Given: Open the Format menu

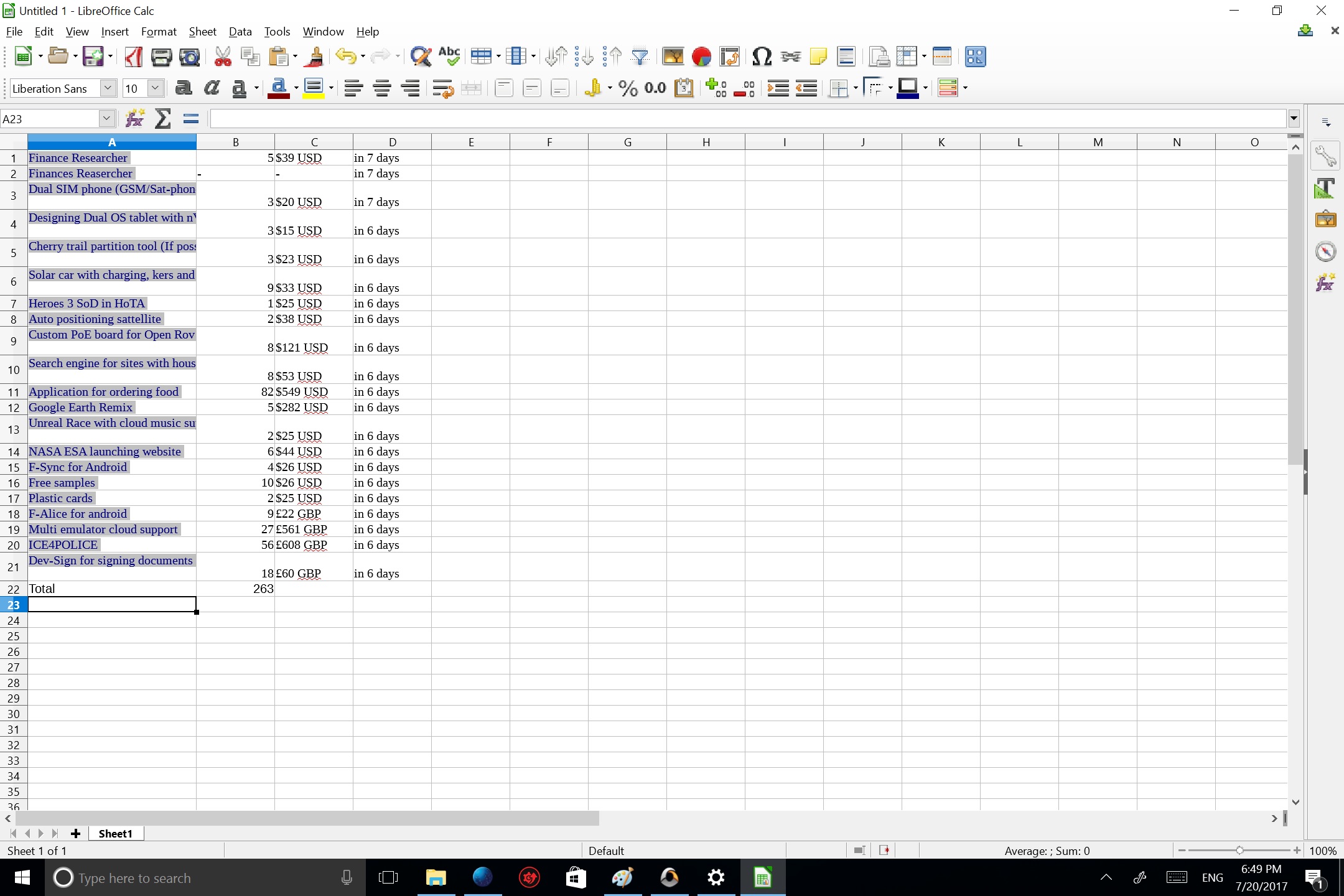Looking at the screenshot, I should point(159,32).
